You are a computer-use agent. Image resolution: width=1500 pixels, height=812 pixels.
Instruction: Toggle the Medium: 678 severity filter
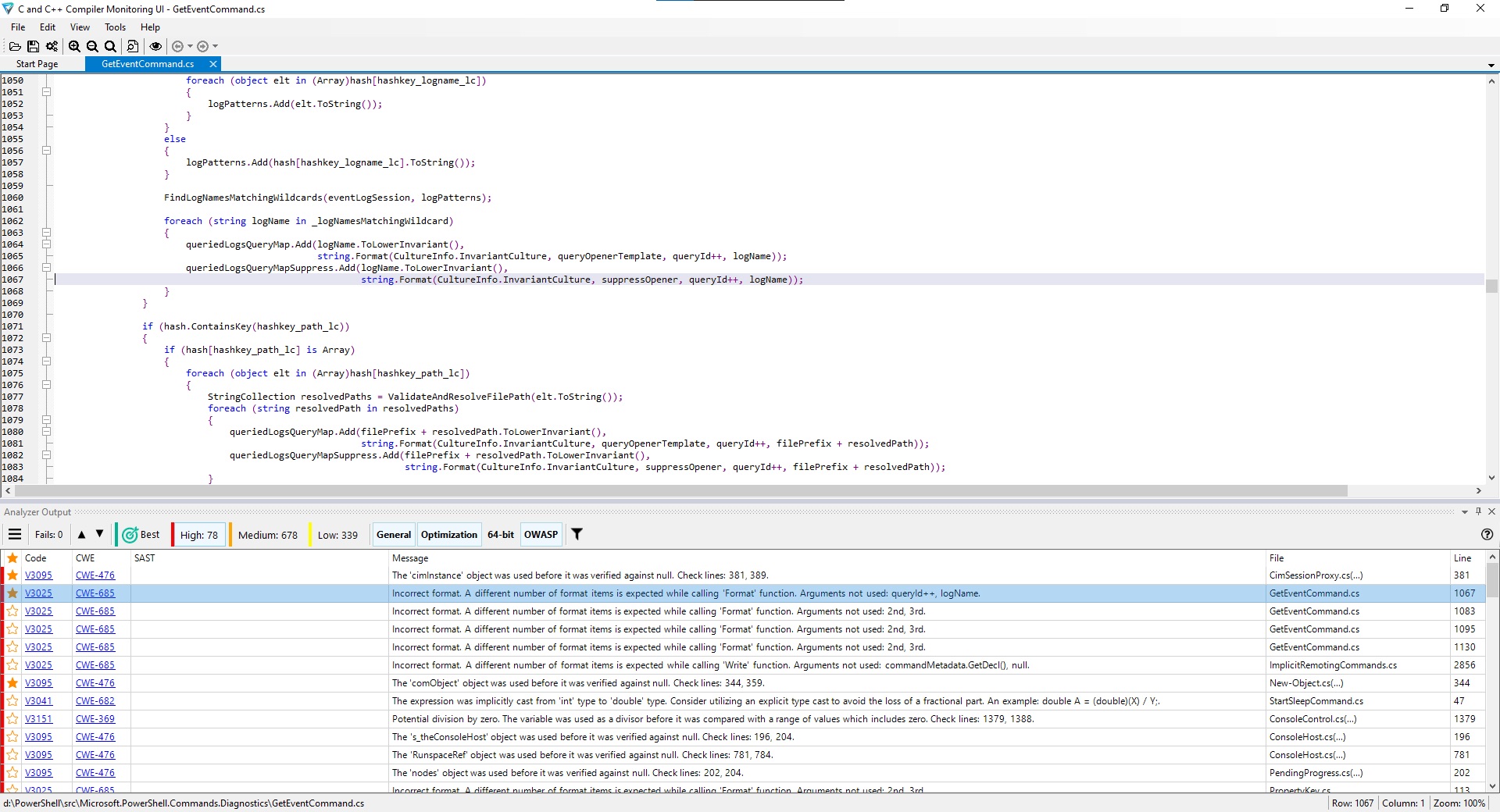tap(267, 535)
